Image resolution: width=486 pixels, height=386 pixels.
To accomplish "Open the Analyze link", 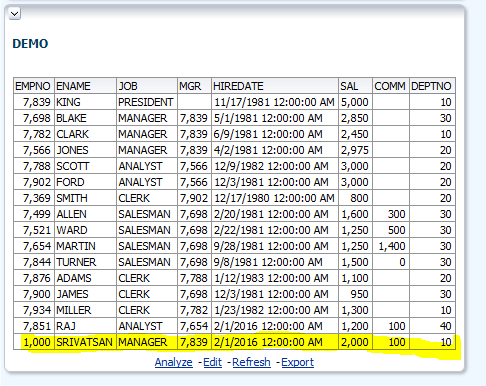I will tap(174, 362).
